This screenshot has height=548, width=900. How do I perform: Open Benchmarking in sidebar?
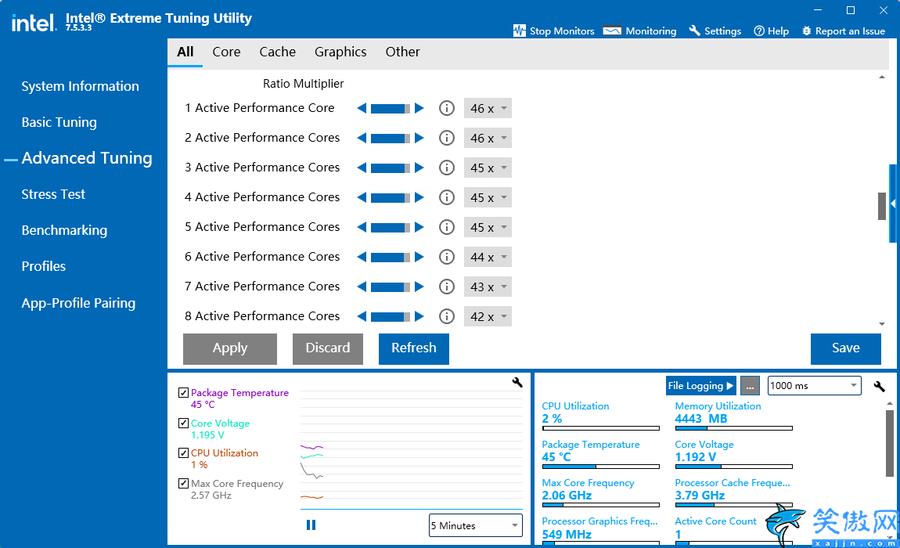[x=64, y=230]
